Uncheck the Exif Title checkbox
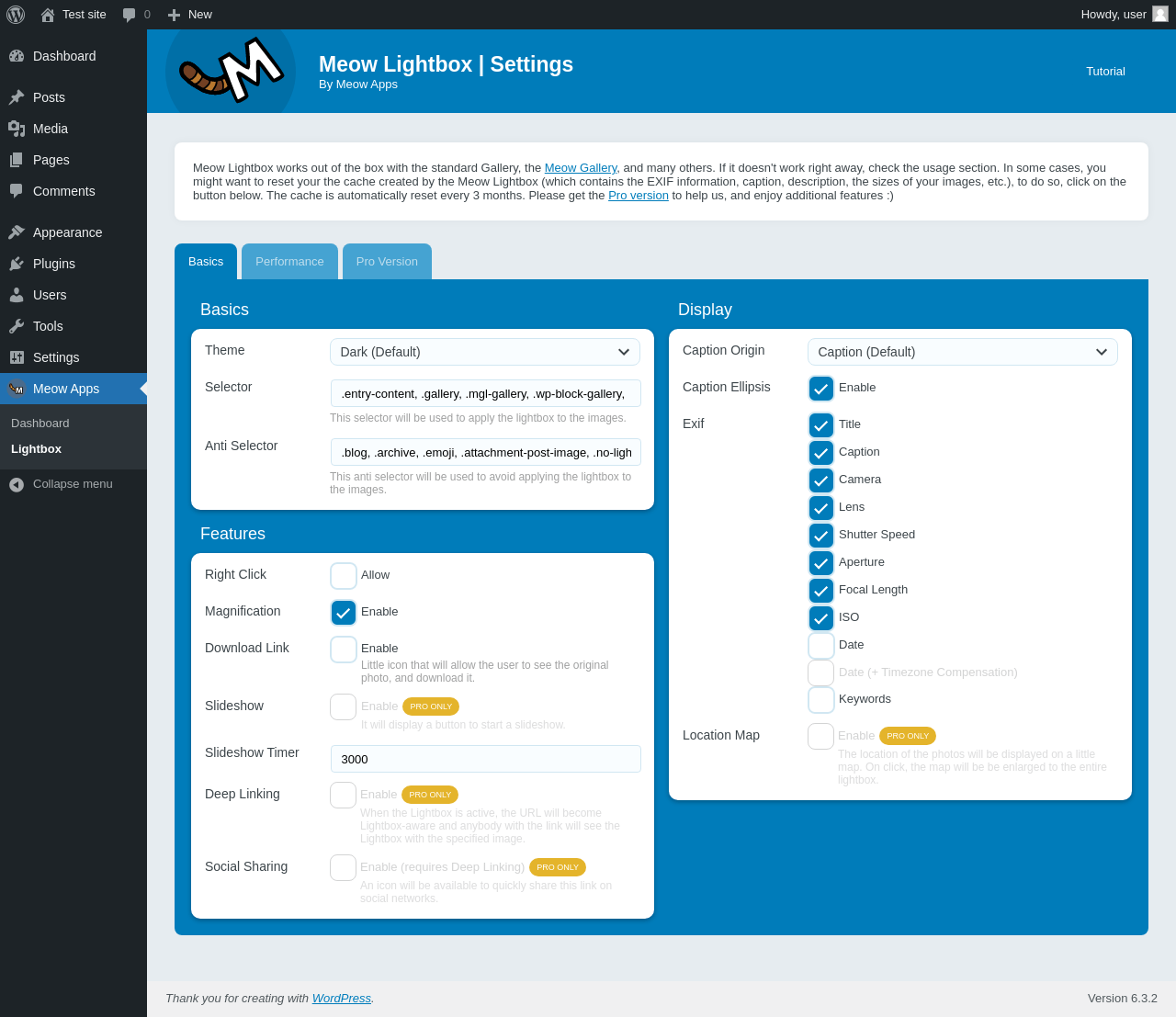 click(x=821, y=425)
